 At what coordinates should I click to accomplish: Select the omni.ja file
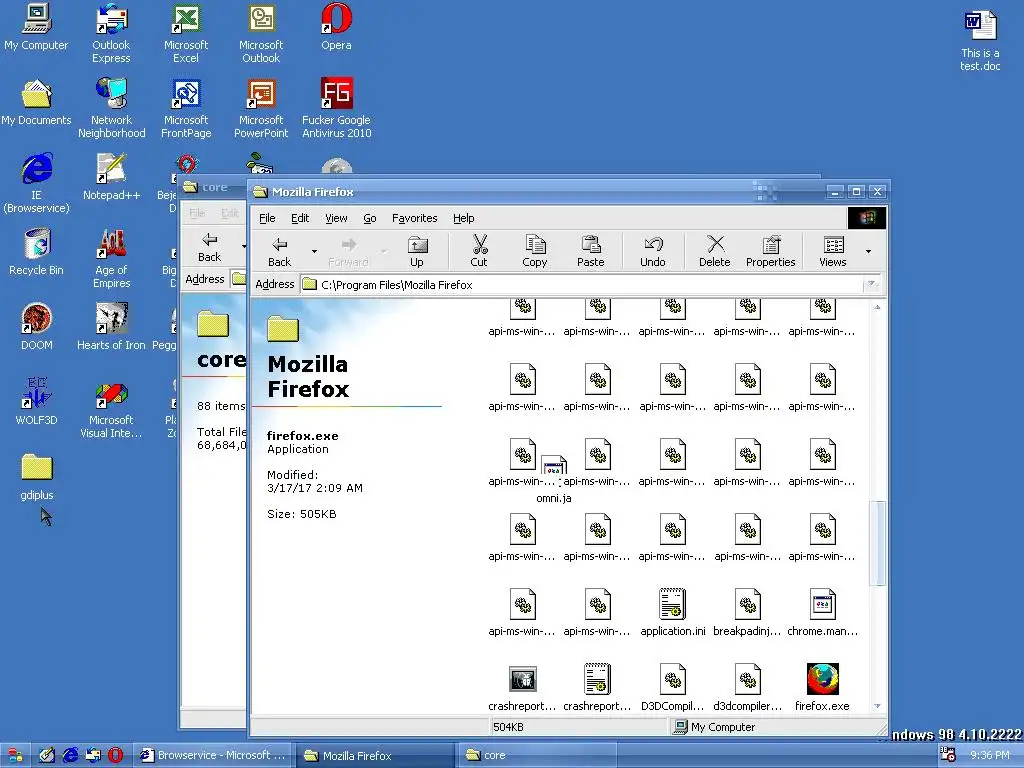coord(554,480)
